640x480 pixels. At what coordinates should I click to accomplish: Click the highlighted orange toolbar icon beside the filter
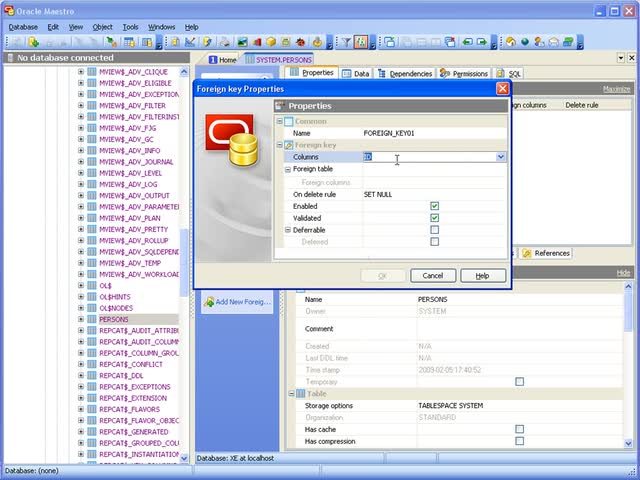361,42
